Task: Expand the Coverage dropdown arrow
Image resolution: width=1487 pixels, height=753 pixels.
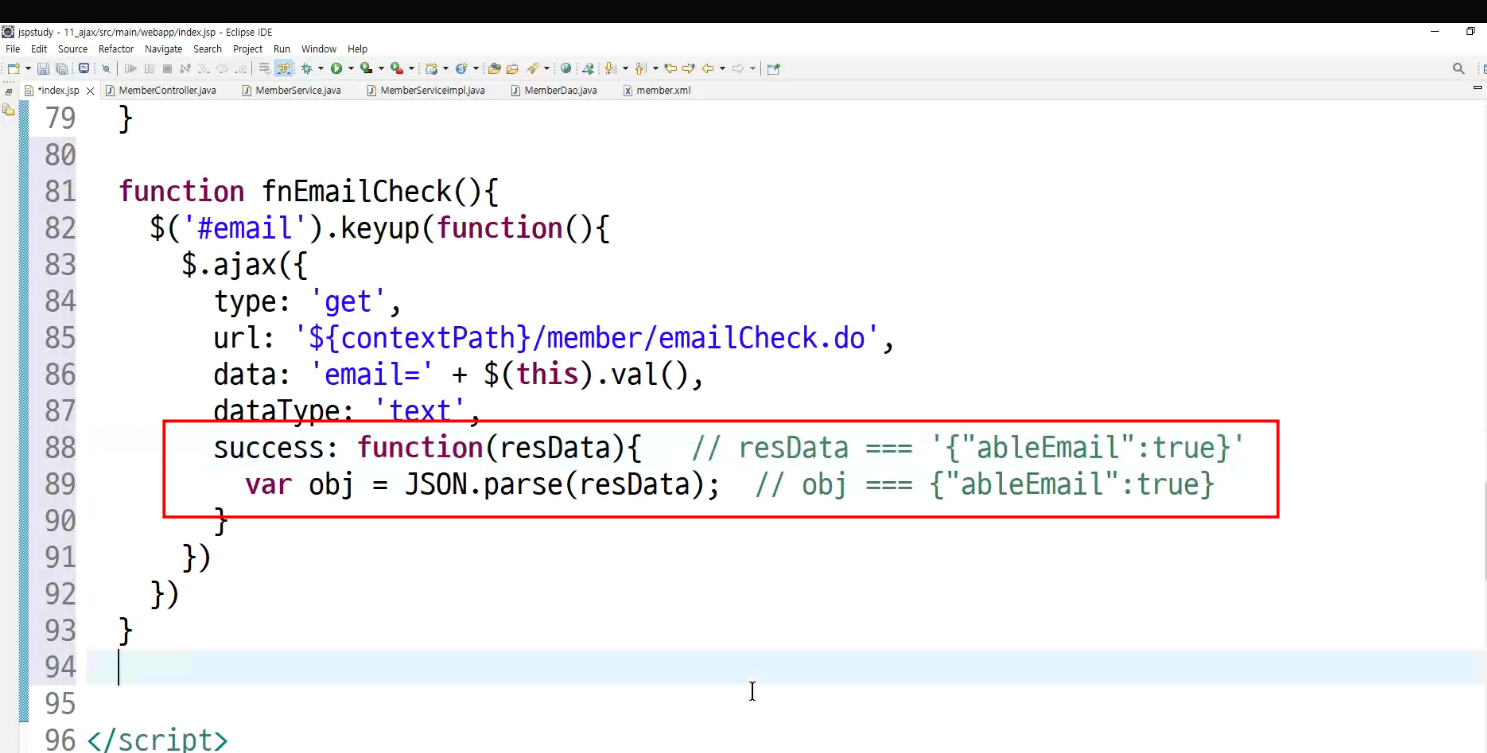Action: (380, 69)
